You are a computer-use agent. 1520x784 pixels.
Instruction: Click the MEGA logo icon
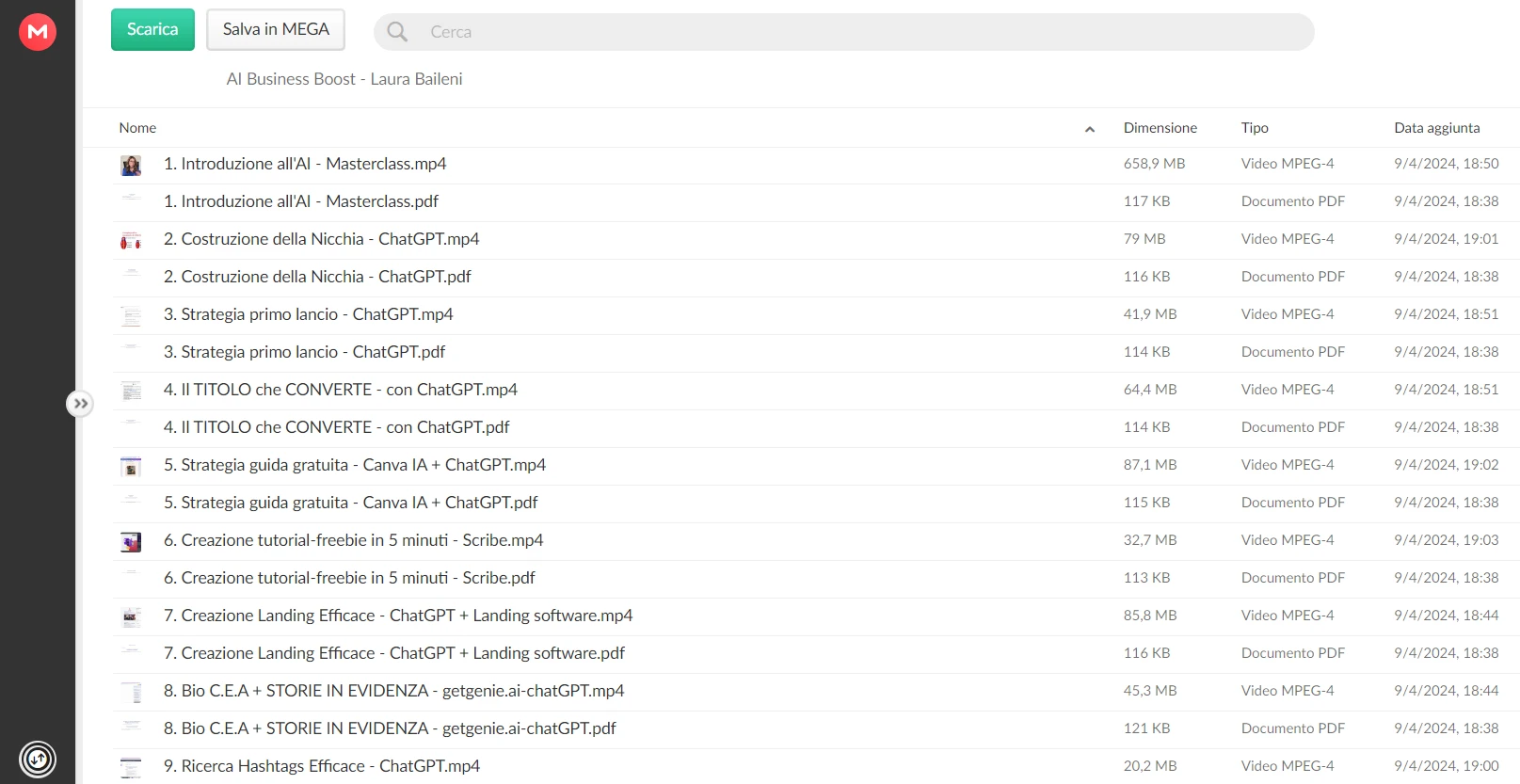pos(38,32)
